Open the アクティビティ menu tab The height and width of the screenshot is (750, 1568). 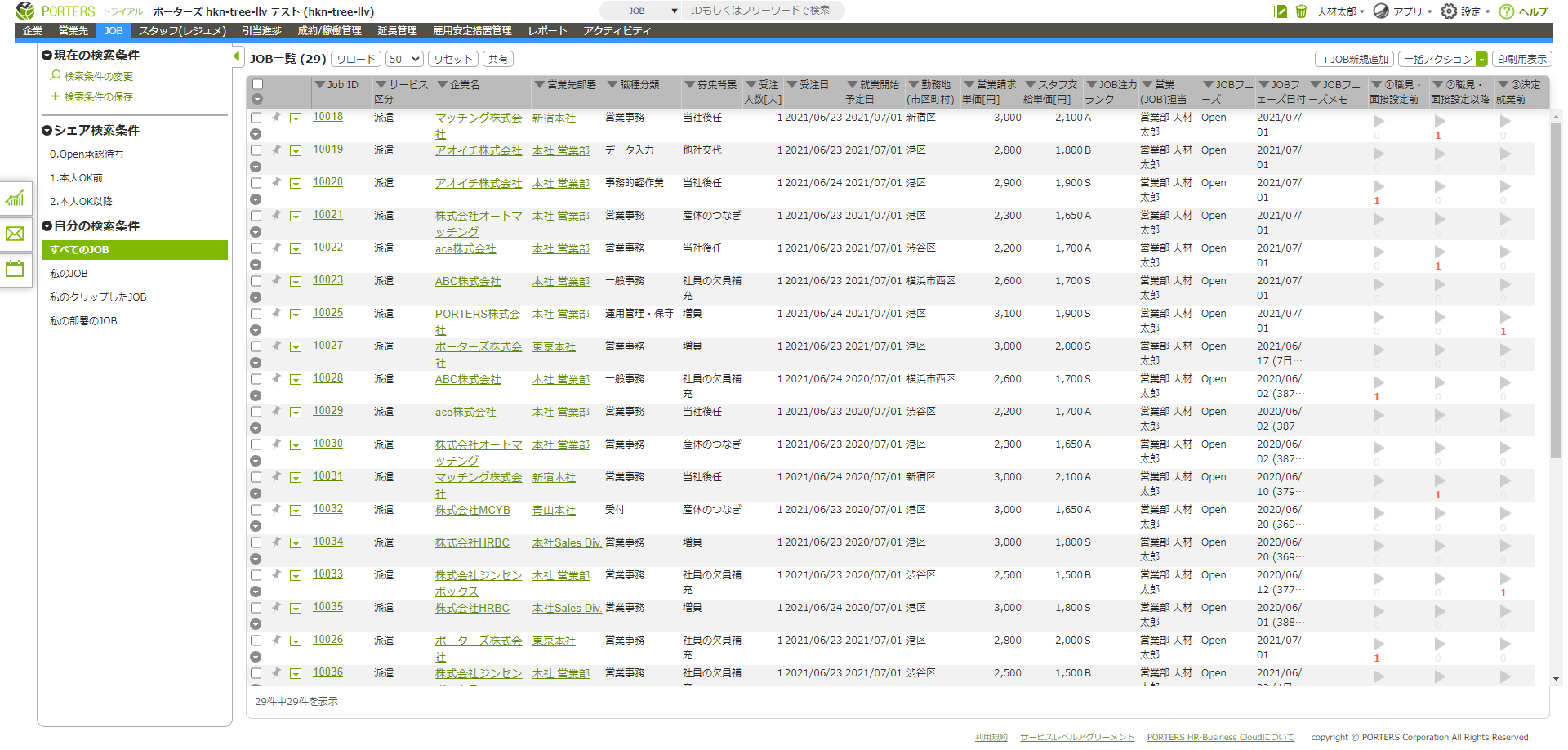coord(617,31)
